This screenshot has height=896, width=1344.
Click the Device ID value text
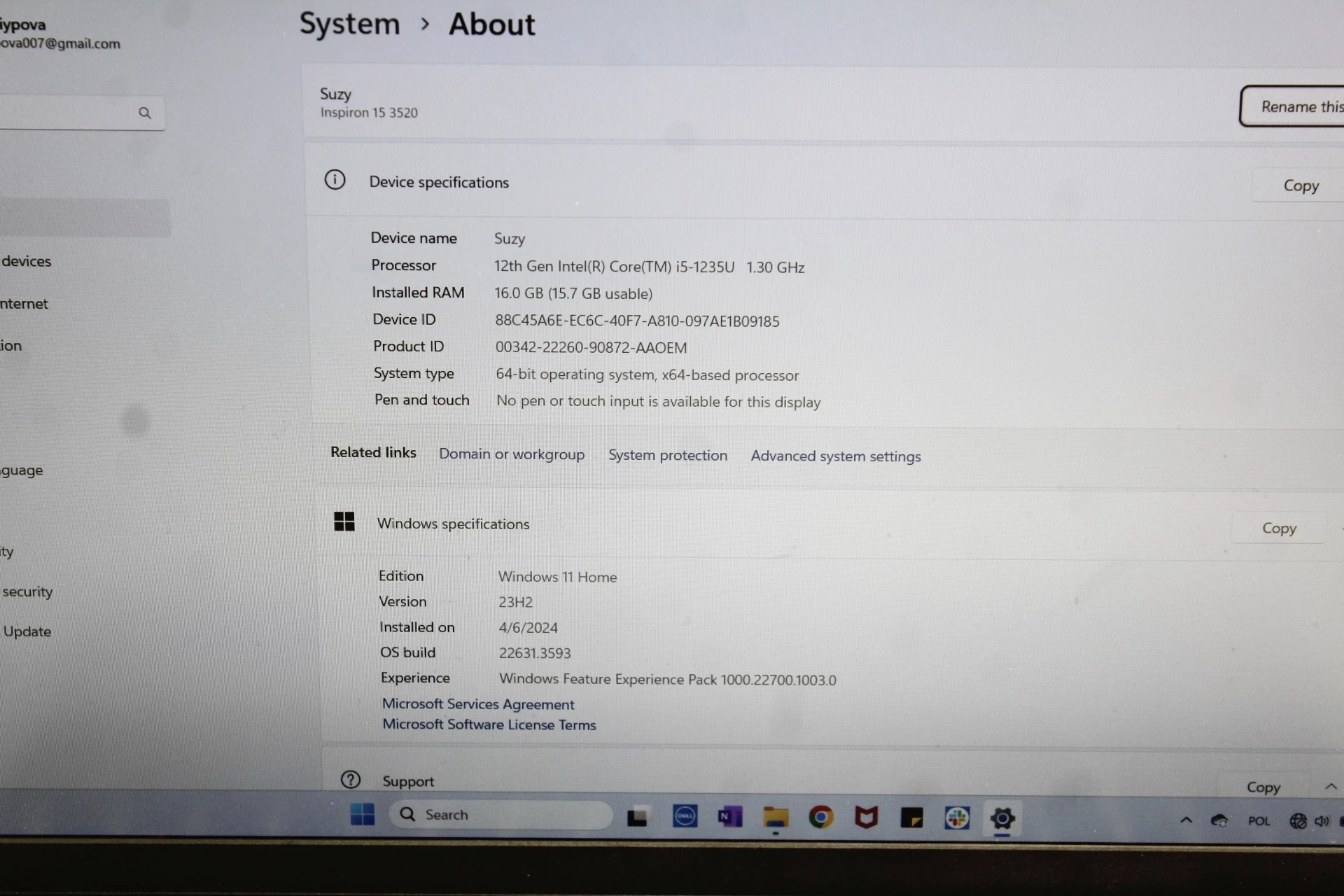click(637, 321)
